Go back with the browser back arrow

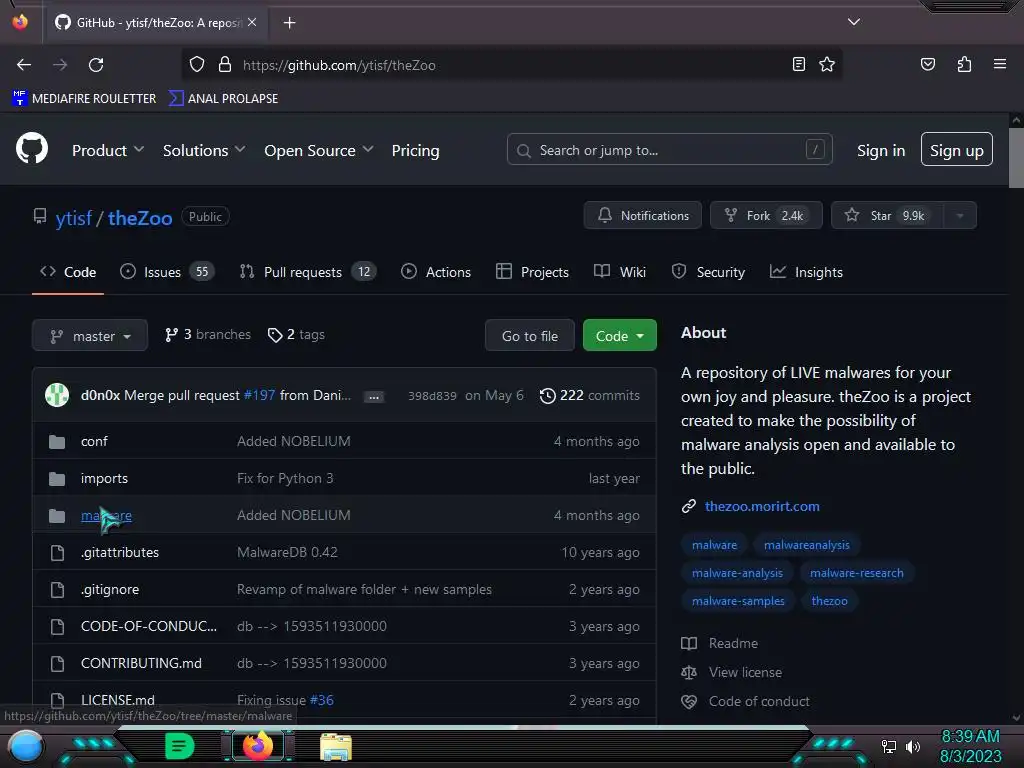coord(24,65)
